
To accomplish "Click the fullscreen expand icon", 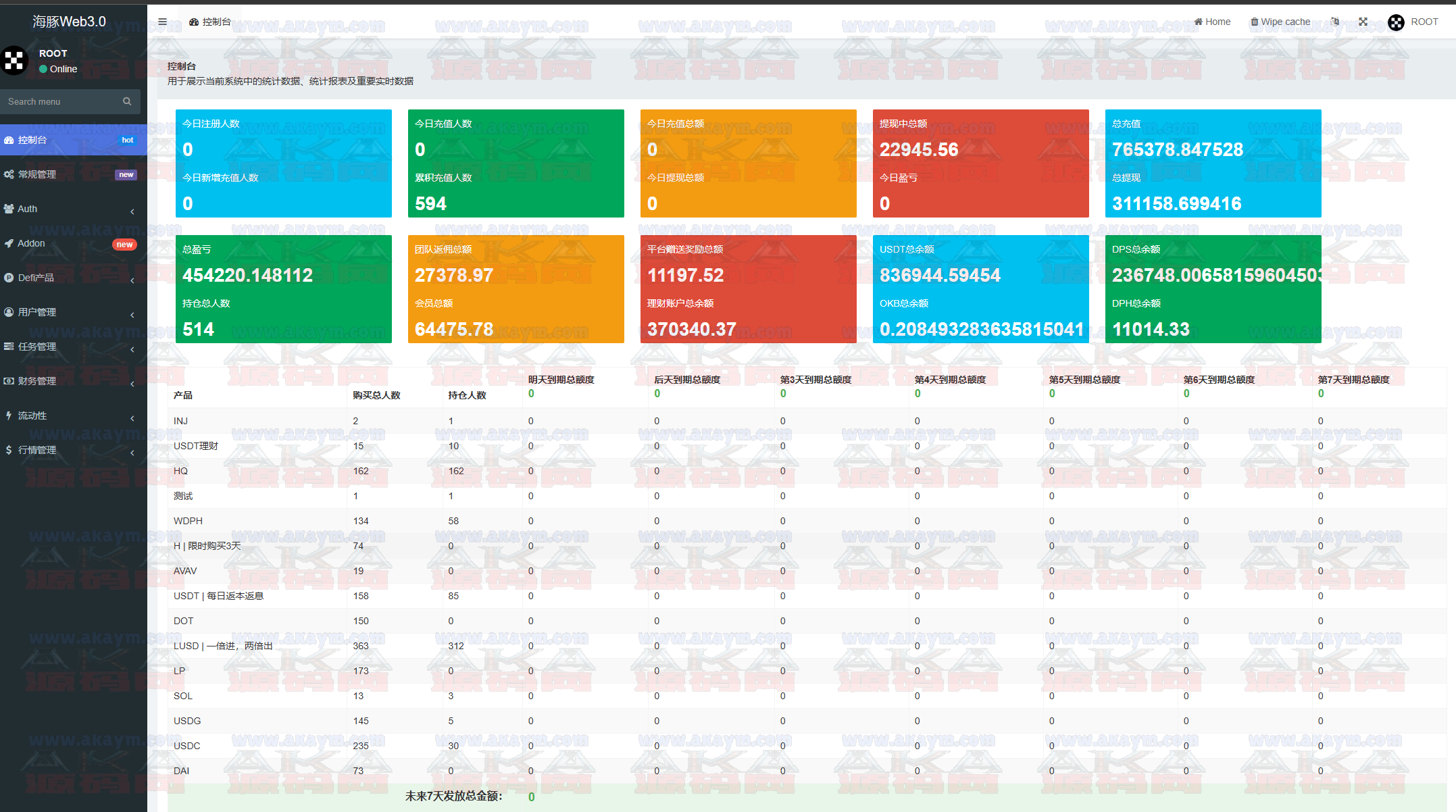I will 1363,22.
